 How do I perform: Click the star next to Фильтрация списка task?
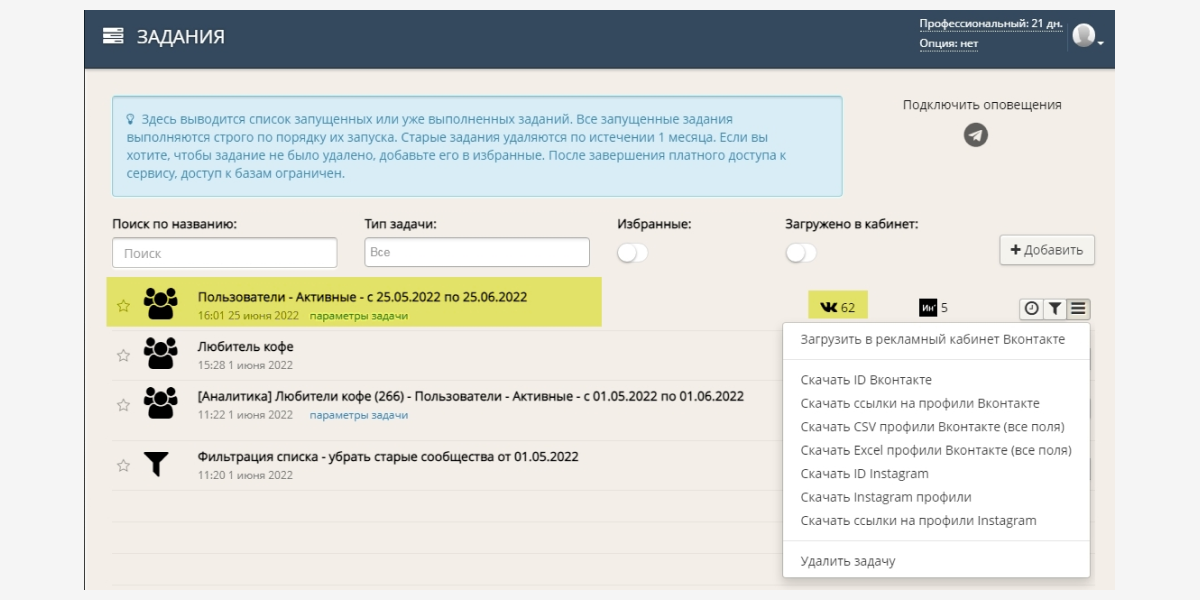123,465
